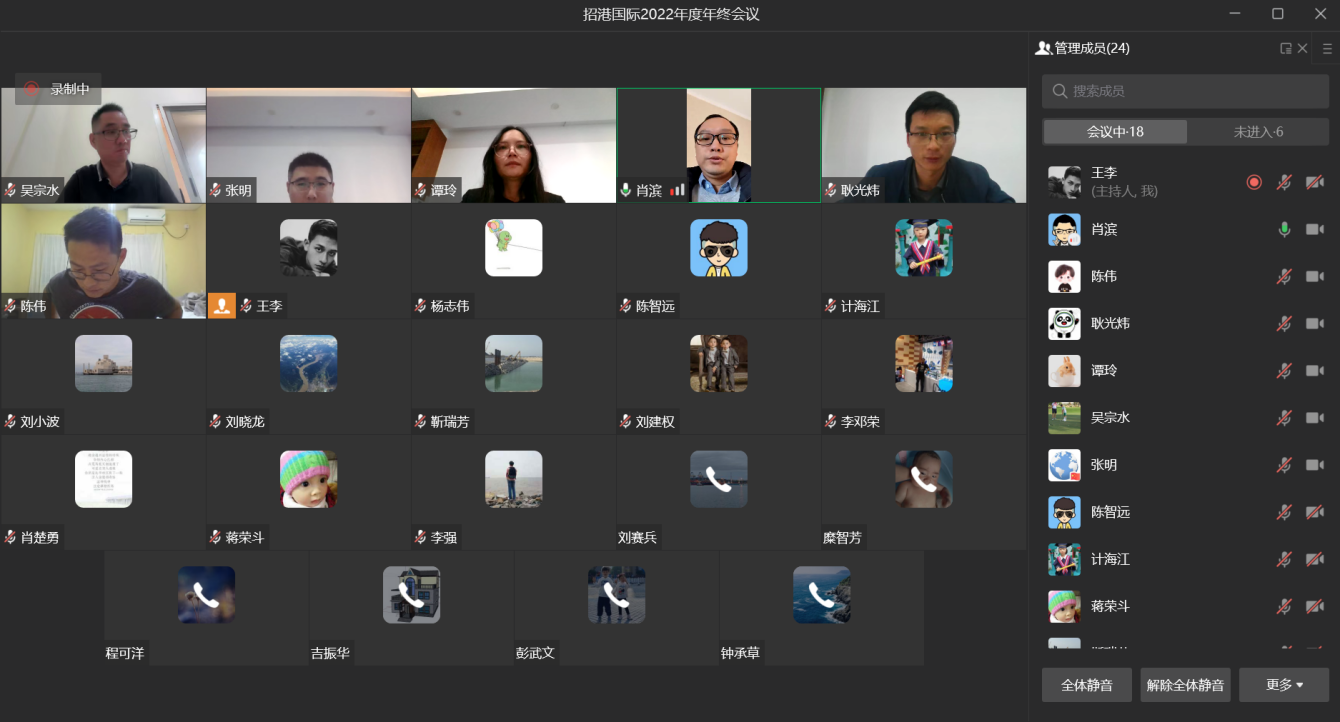Viewport: 1340px width, 722px height.
Task: Select 耿光炜's video thumbnail
Action: 924,145
